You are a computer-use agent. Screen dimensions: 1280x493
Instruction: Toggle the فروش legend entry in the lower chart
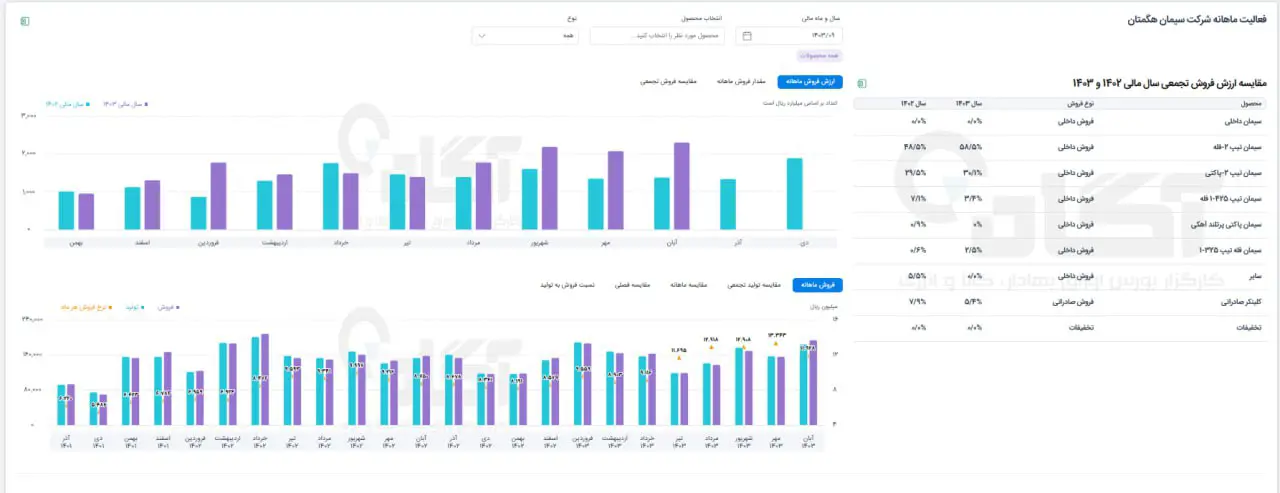170,307
